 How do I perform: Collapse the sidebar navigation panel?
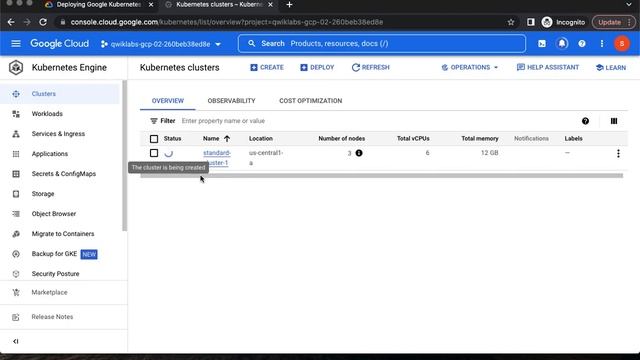pos(16,341)
